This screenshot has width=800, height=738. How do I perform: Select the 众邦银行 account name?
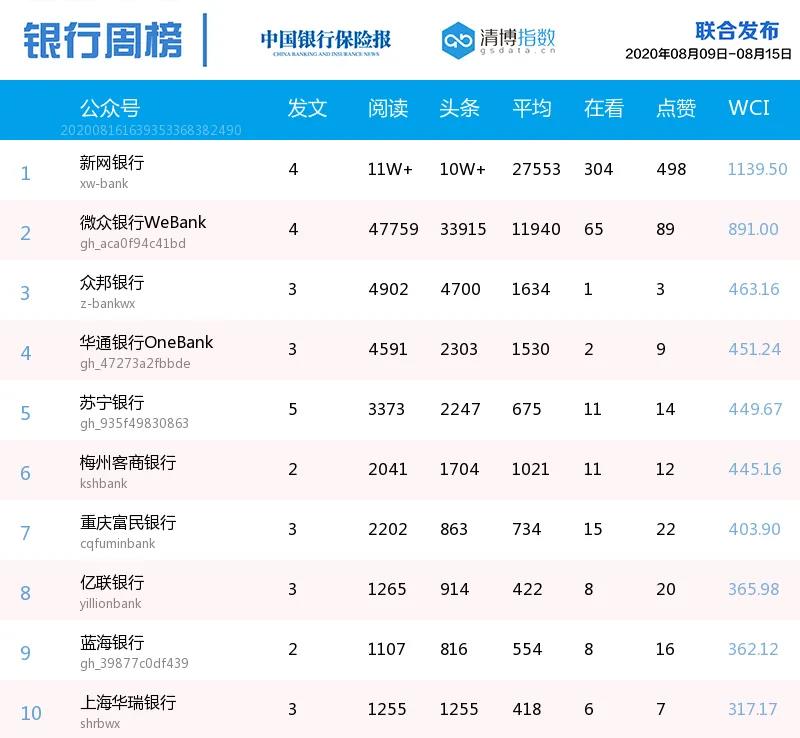[112, 282]
